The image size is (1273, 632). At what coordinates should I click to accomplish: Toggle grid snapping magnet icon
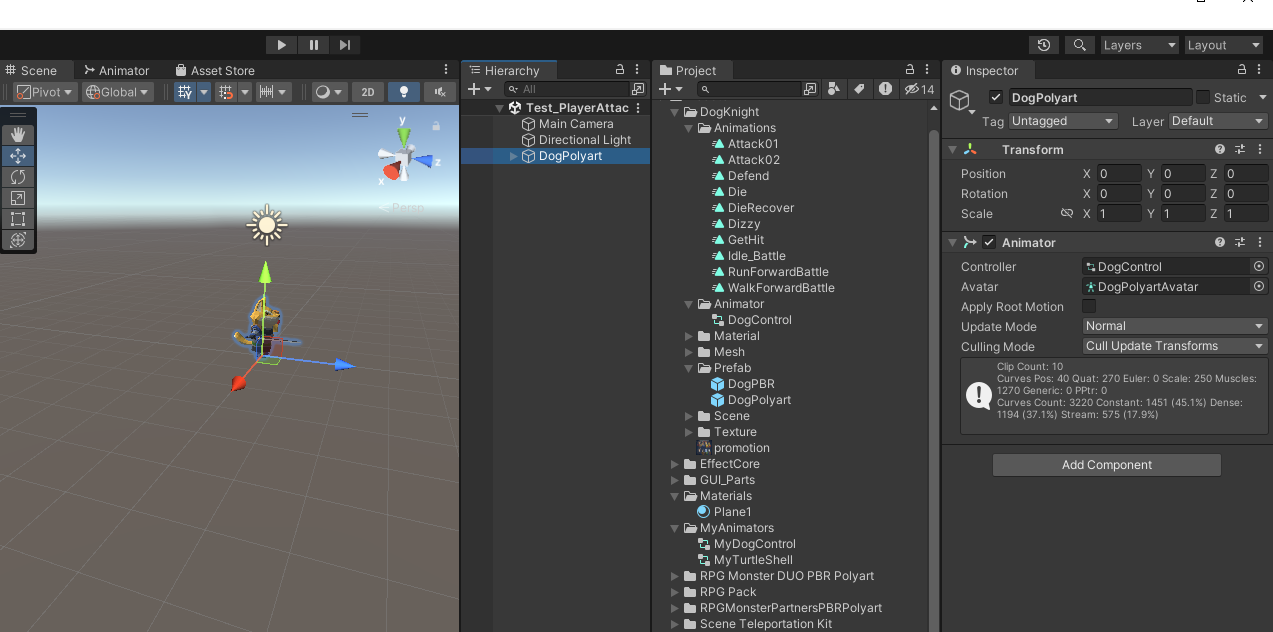pos(226,92)
